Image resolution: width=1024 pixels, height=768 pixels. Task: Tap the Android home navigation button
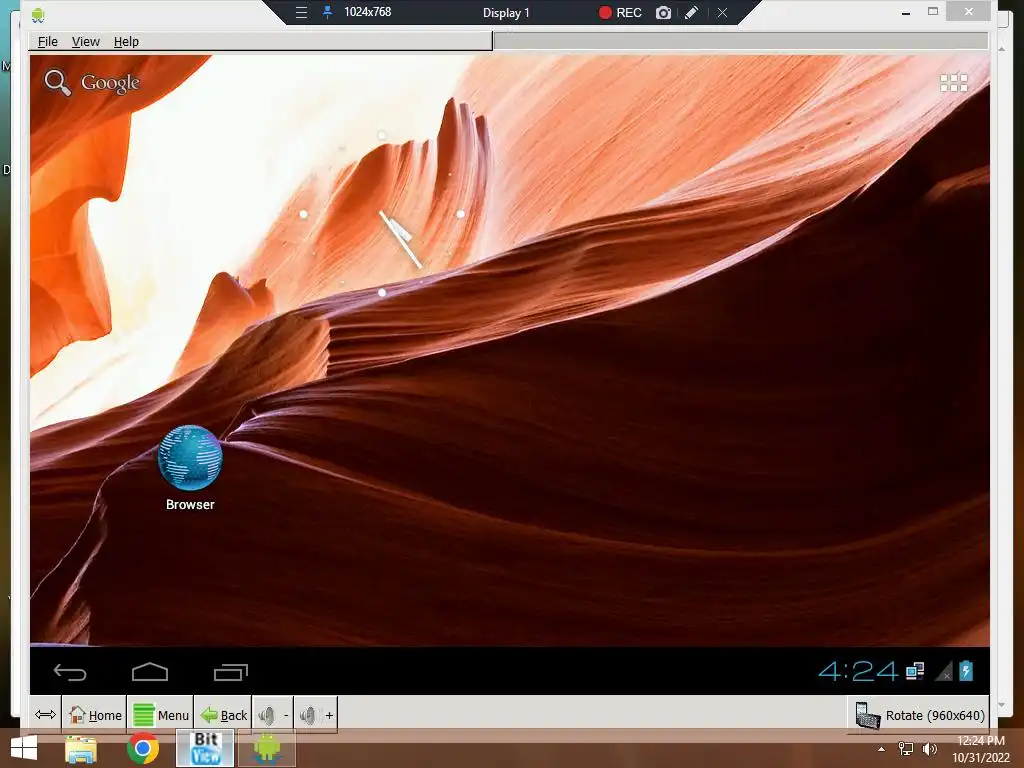150,671
